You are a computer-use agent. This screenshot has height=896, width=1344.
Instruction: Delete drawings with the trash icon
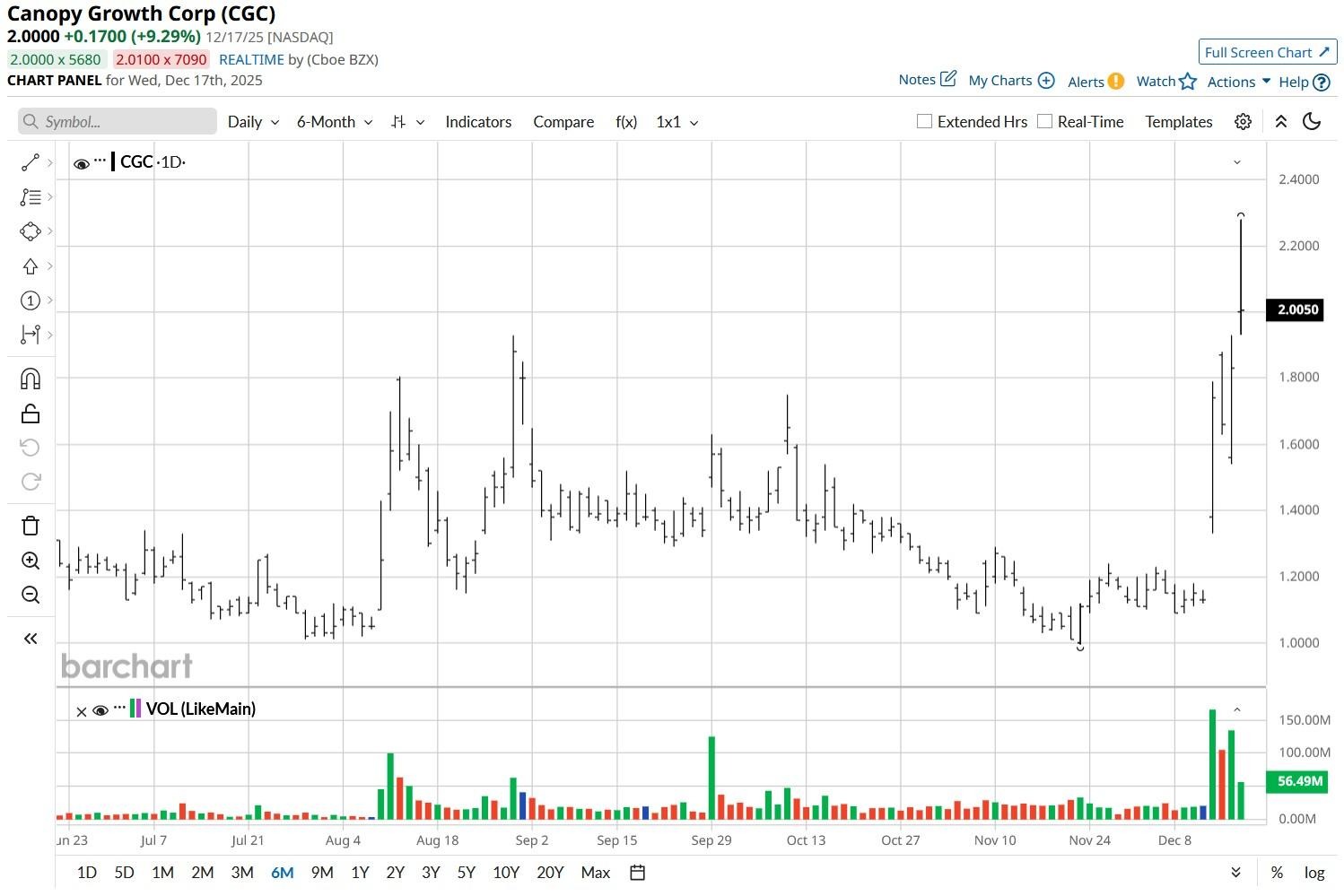31,526
